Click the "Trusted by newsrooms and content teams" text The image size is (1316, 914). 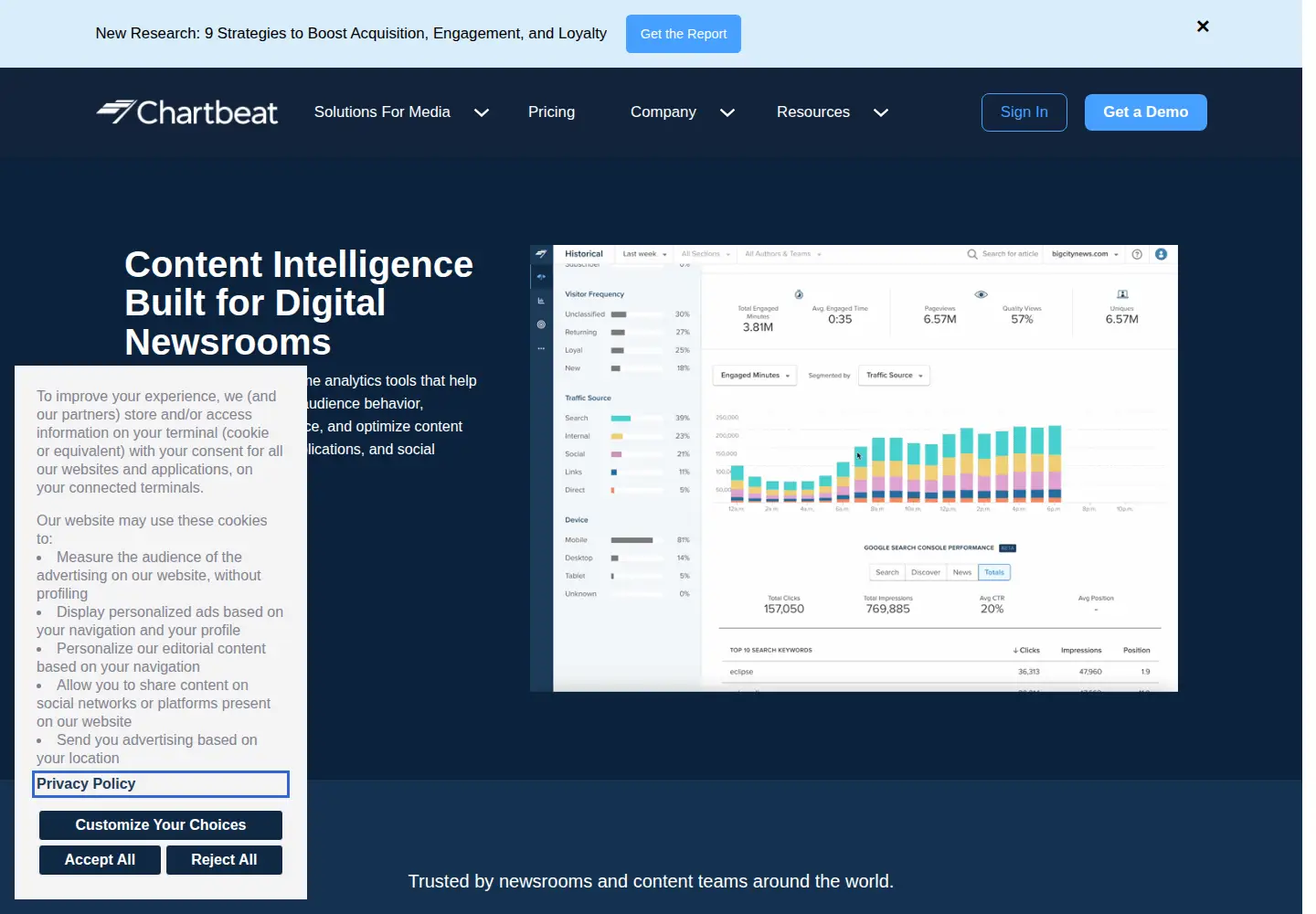click(651, 881)
